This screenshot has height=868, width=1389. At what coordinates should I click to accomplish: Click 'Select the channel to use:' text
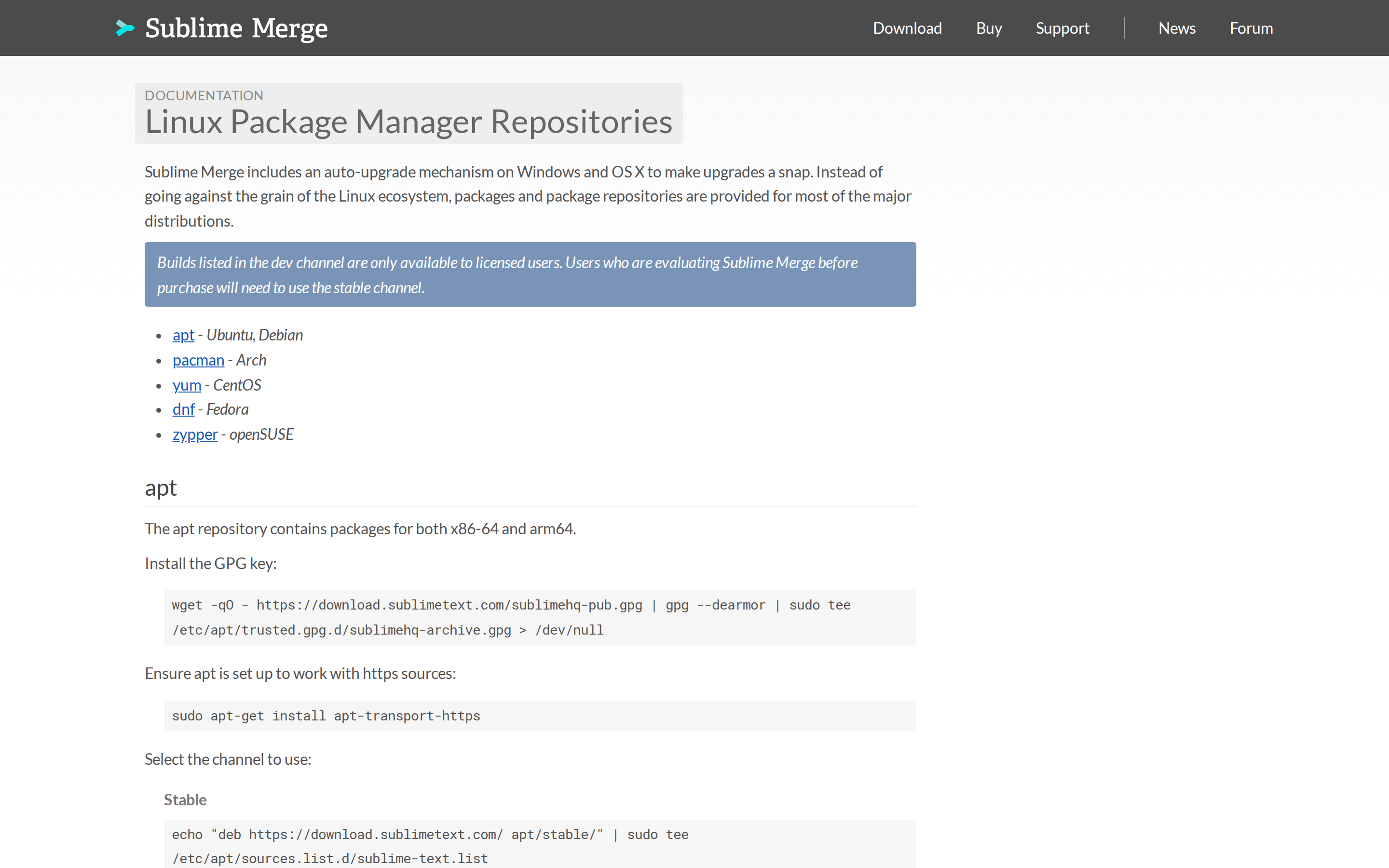(x=228, y=759)
